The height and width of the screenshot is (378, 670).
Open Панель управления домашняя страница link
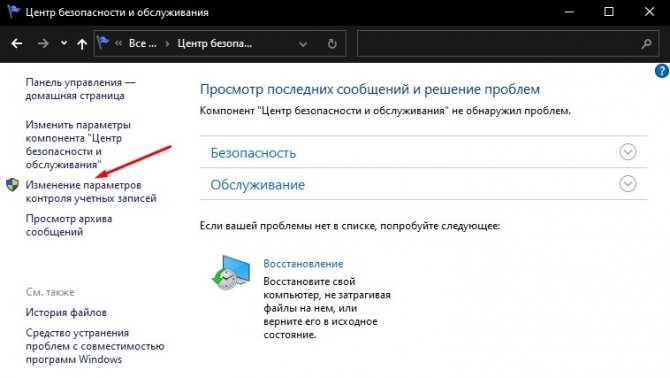tap(80, 89)
